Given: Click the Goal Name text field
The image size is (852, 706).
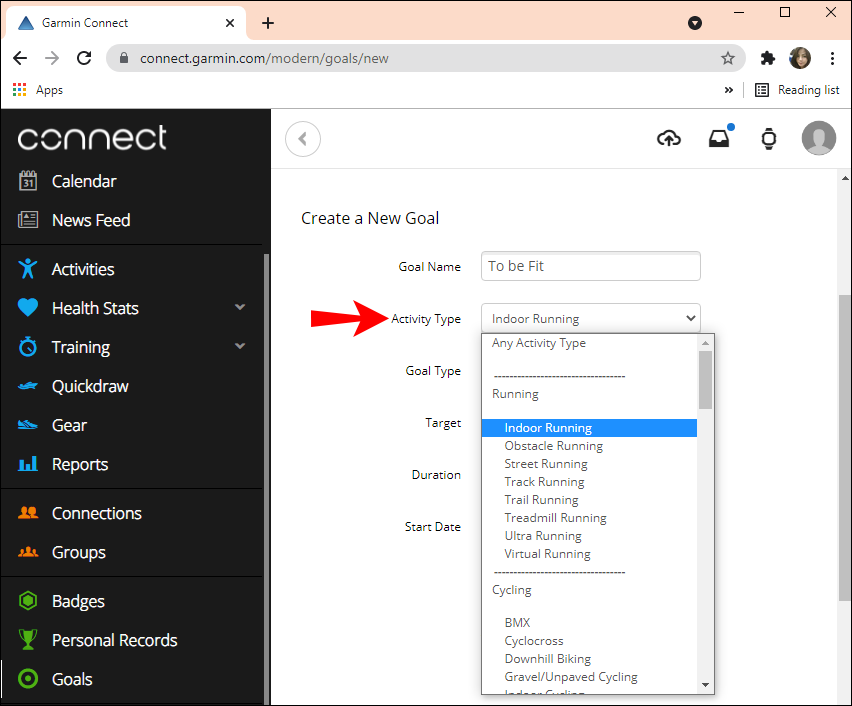Looking at the screenshot, I should point(590,267).
